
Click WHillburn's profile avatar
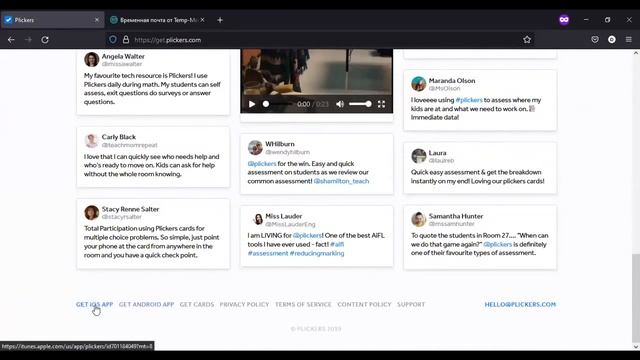255,147
